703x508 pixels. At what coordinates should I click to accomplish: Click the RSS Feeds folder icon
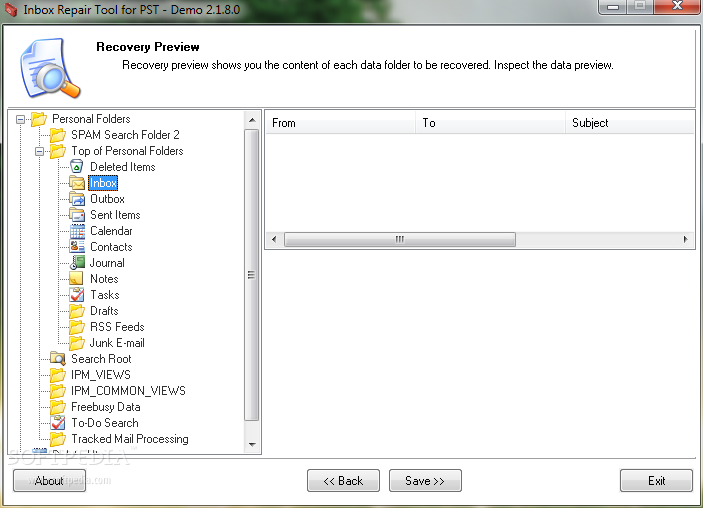[77, 327]
